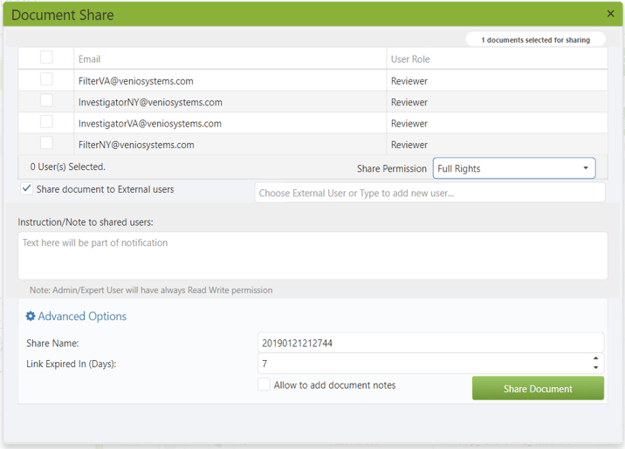Uncheck Share document to External users
Image resolution: width=625 pixels, height=449 pixels.
(26, 188)
